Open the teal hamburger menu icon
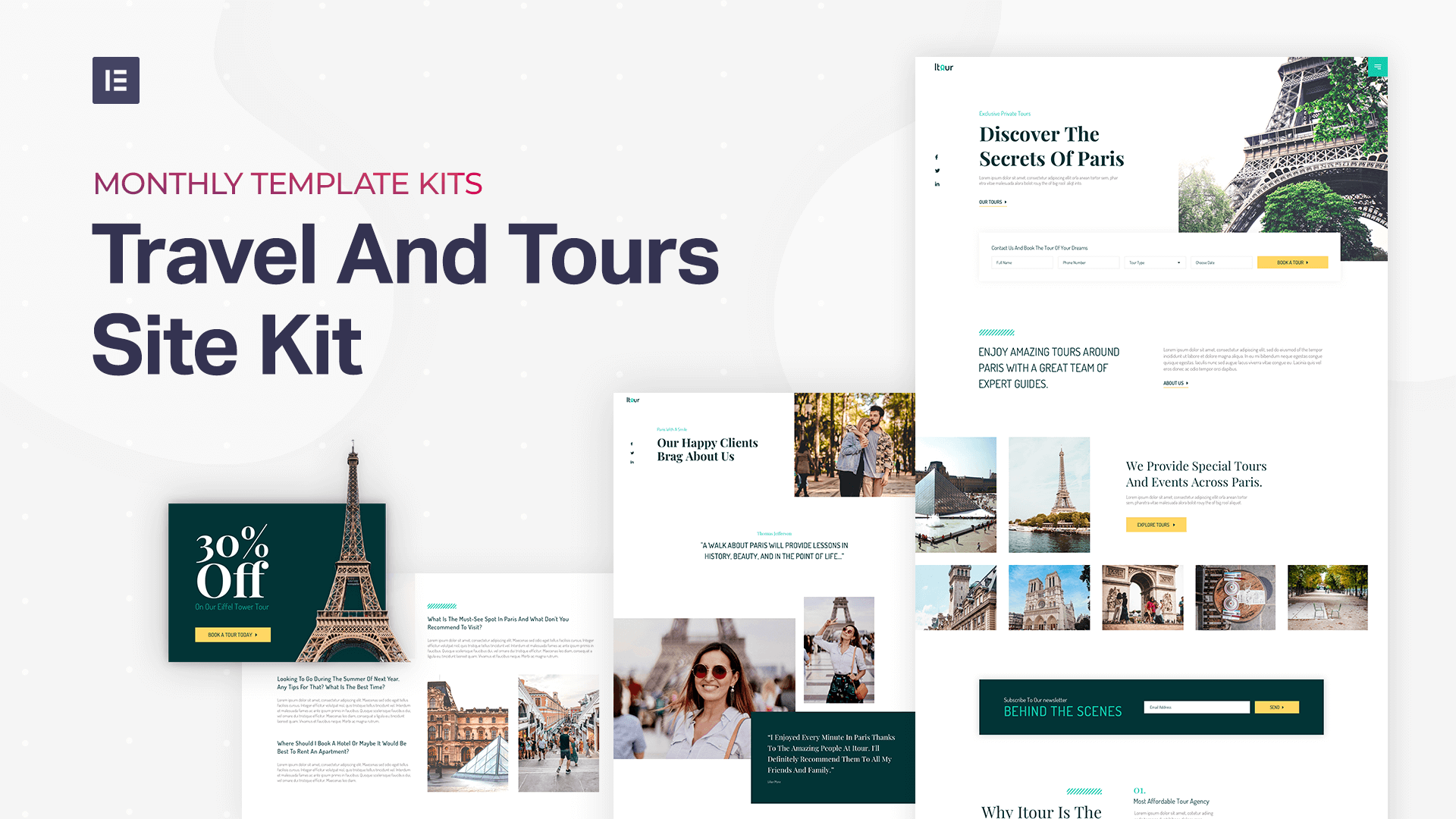The height and width of the screenshot is (819, 1456). [x=1378, y=67]
